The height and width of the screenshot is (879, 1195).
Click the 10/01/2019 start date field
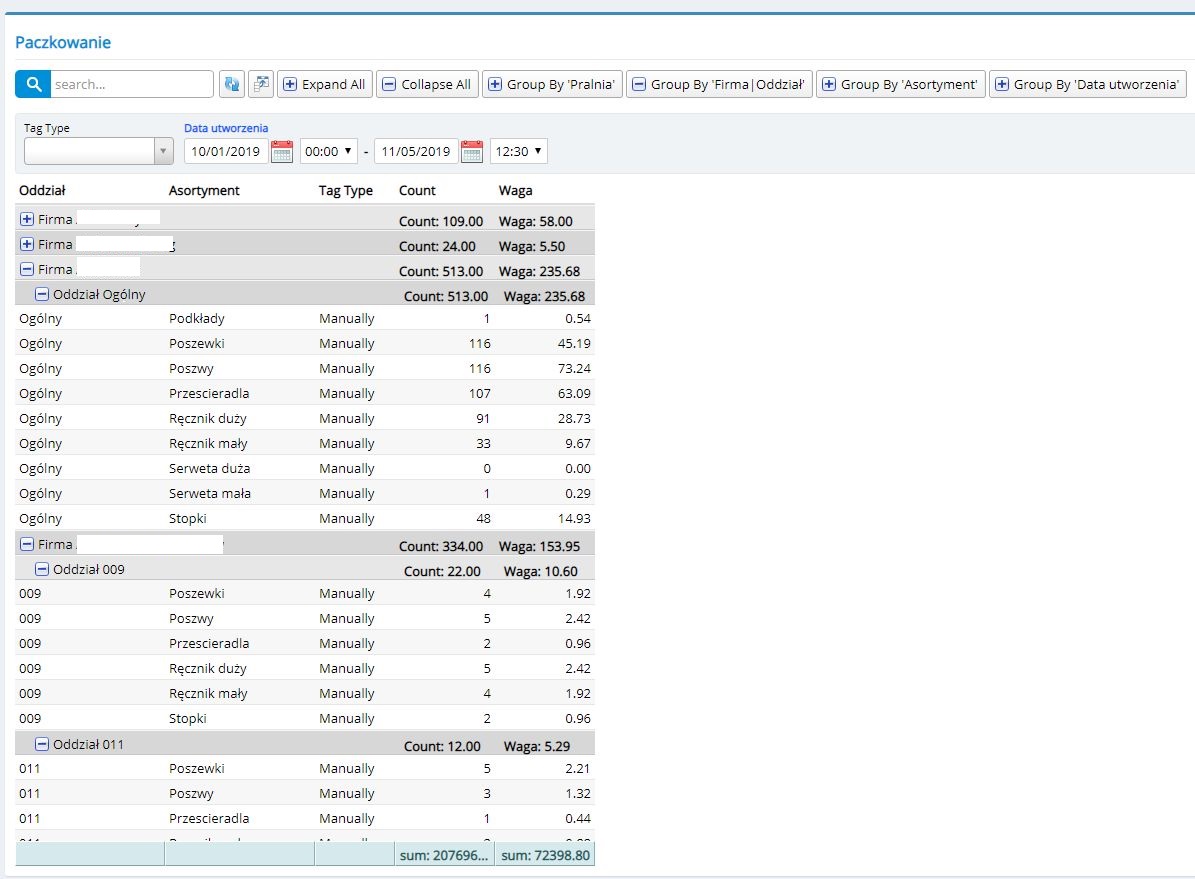click(x=226, y=151)
